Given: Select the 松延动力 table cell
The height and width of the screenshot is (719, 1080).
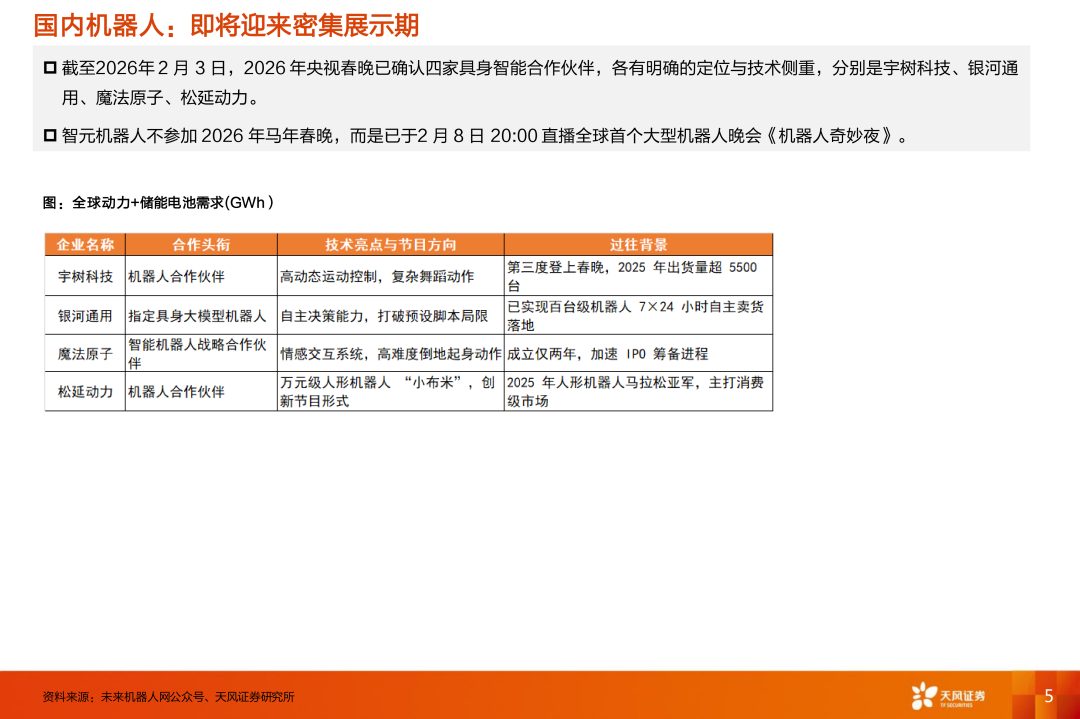Looking at the screenshot, I should (x=85, y=392).
